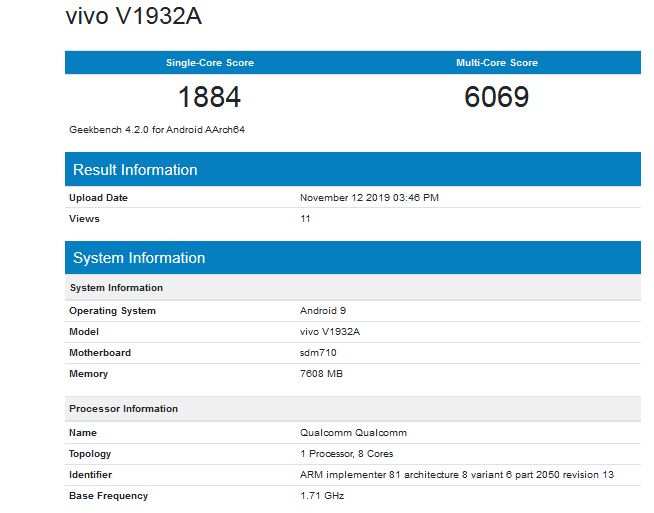This screenshot has width=654, height=513.
Task: Select the Qualcomm Qualcomm processor name
Action: [353, 433]
